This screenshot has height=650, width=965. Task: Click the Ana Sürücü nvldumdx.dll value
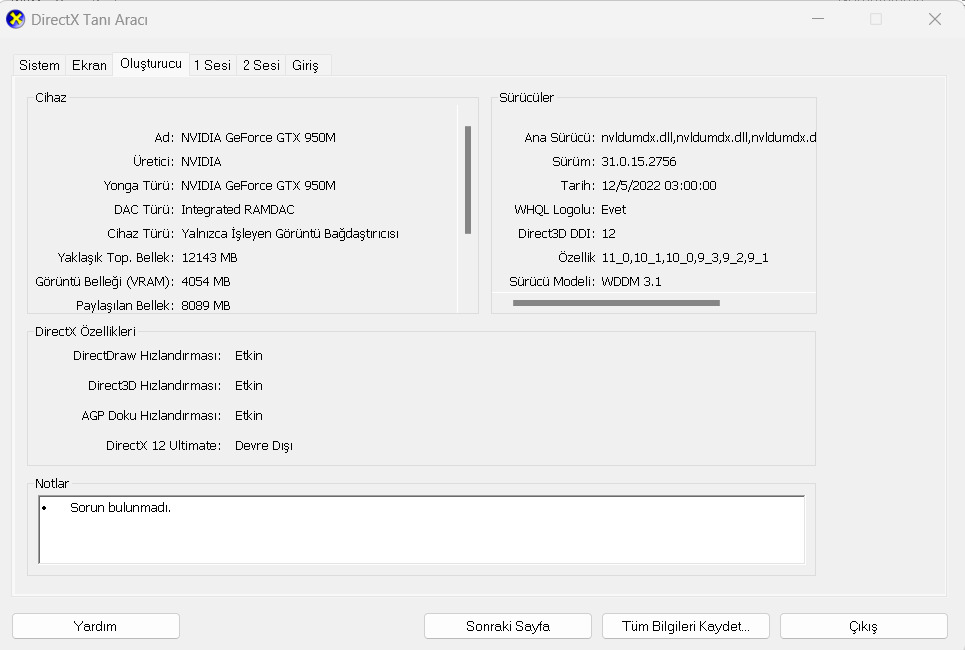708,137
